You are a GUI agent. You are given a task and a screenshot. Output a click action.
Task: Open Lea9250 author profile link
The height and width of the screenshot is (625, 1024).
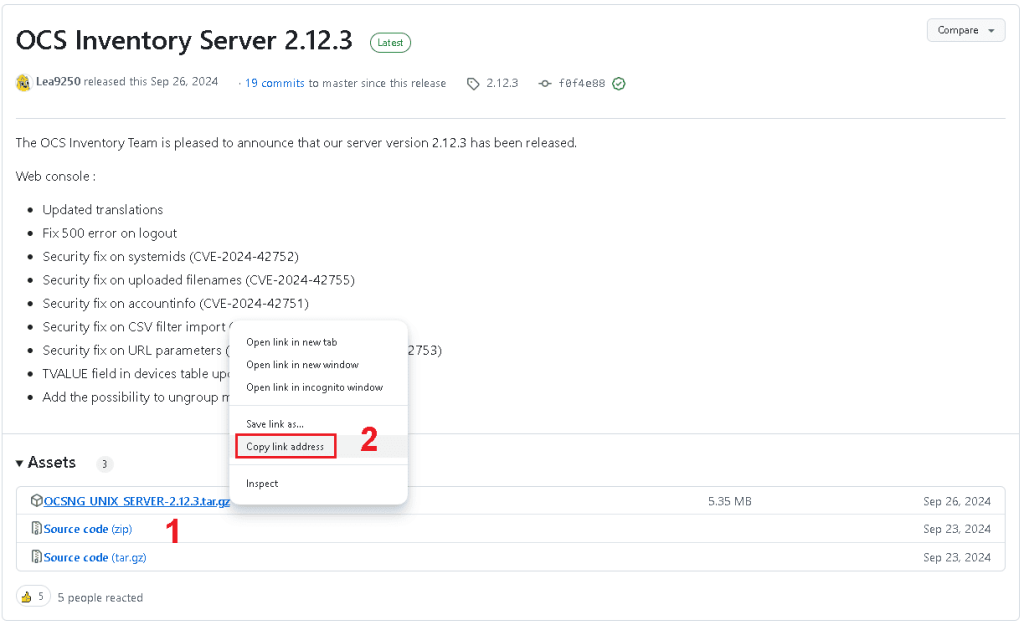pos(58,82)
